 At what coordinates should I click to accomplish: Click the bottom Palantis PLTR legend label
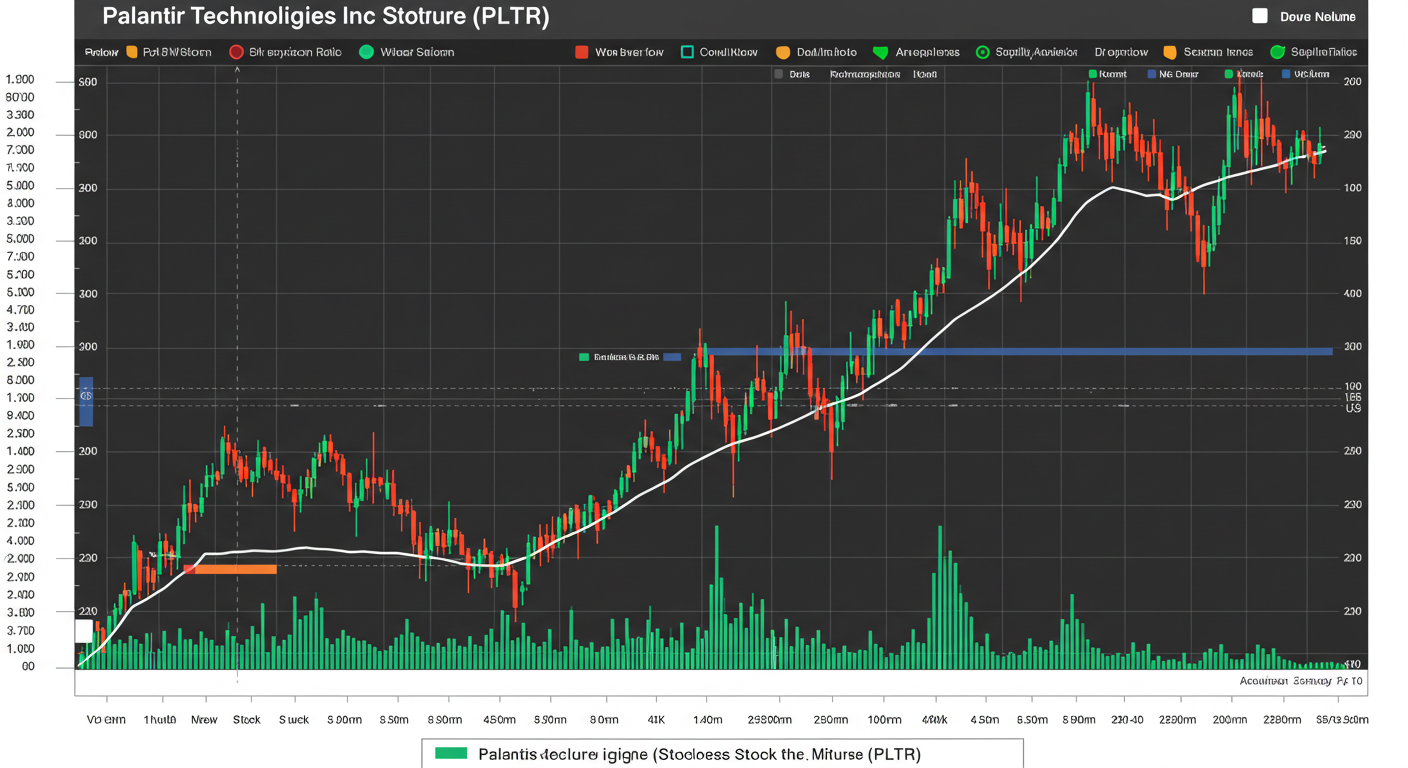click(700, 753)
